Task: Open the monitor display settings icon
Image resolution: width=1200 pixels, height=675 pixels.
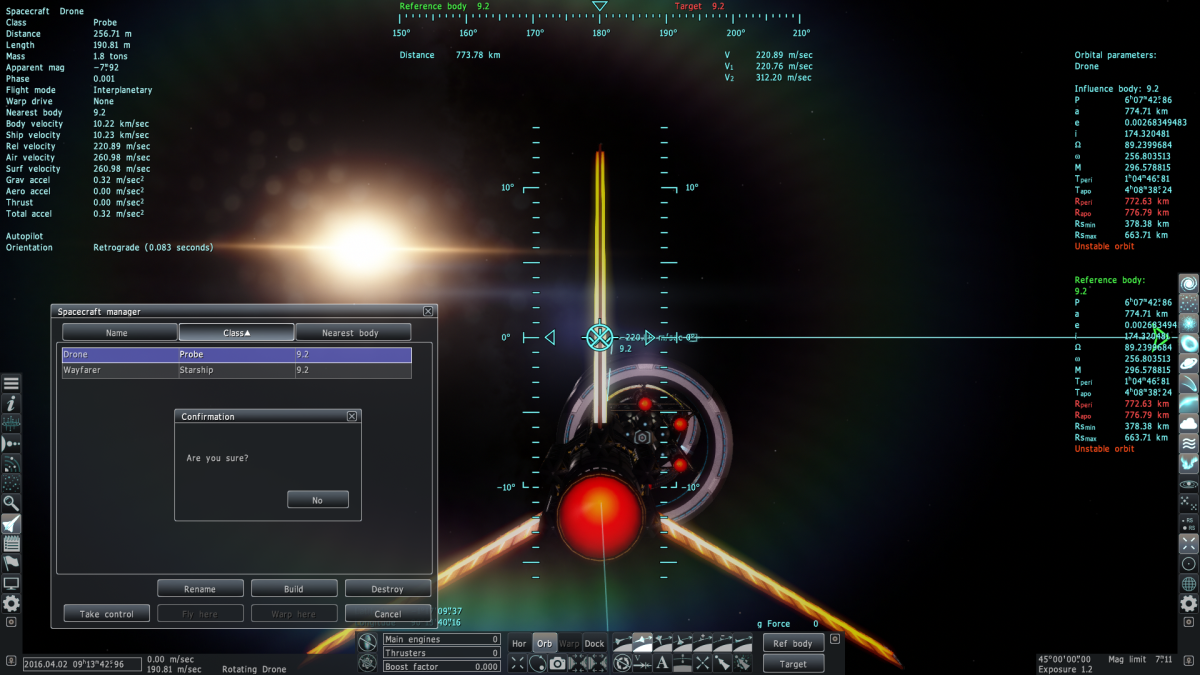Action: [11, 583]
